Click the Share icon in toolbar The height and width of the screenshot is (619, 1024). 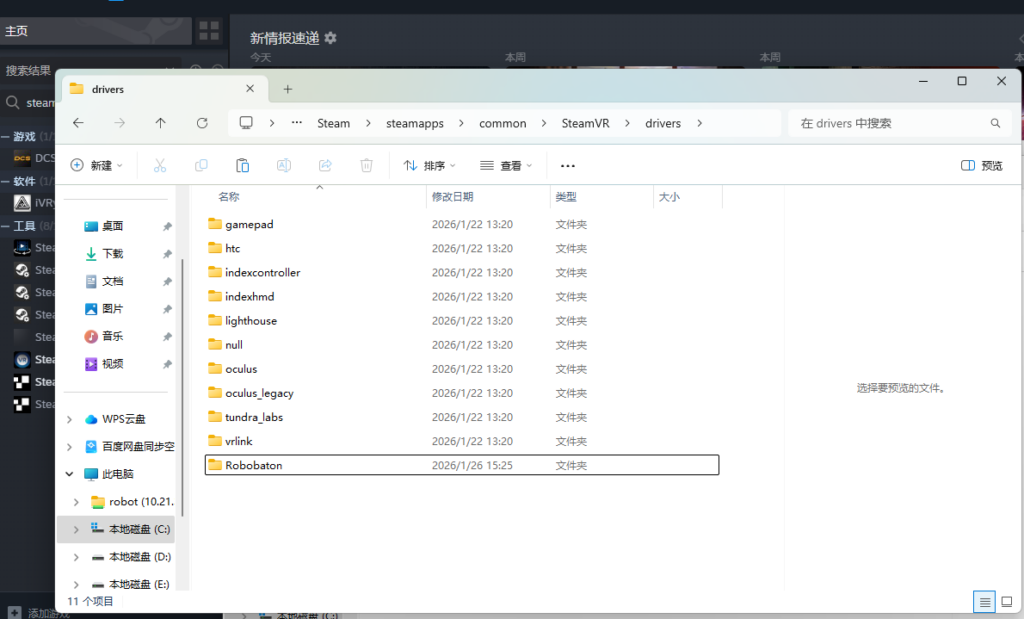tap(325, 166)
